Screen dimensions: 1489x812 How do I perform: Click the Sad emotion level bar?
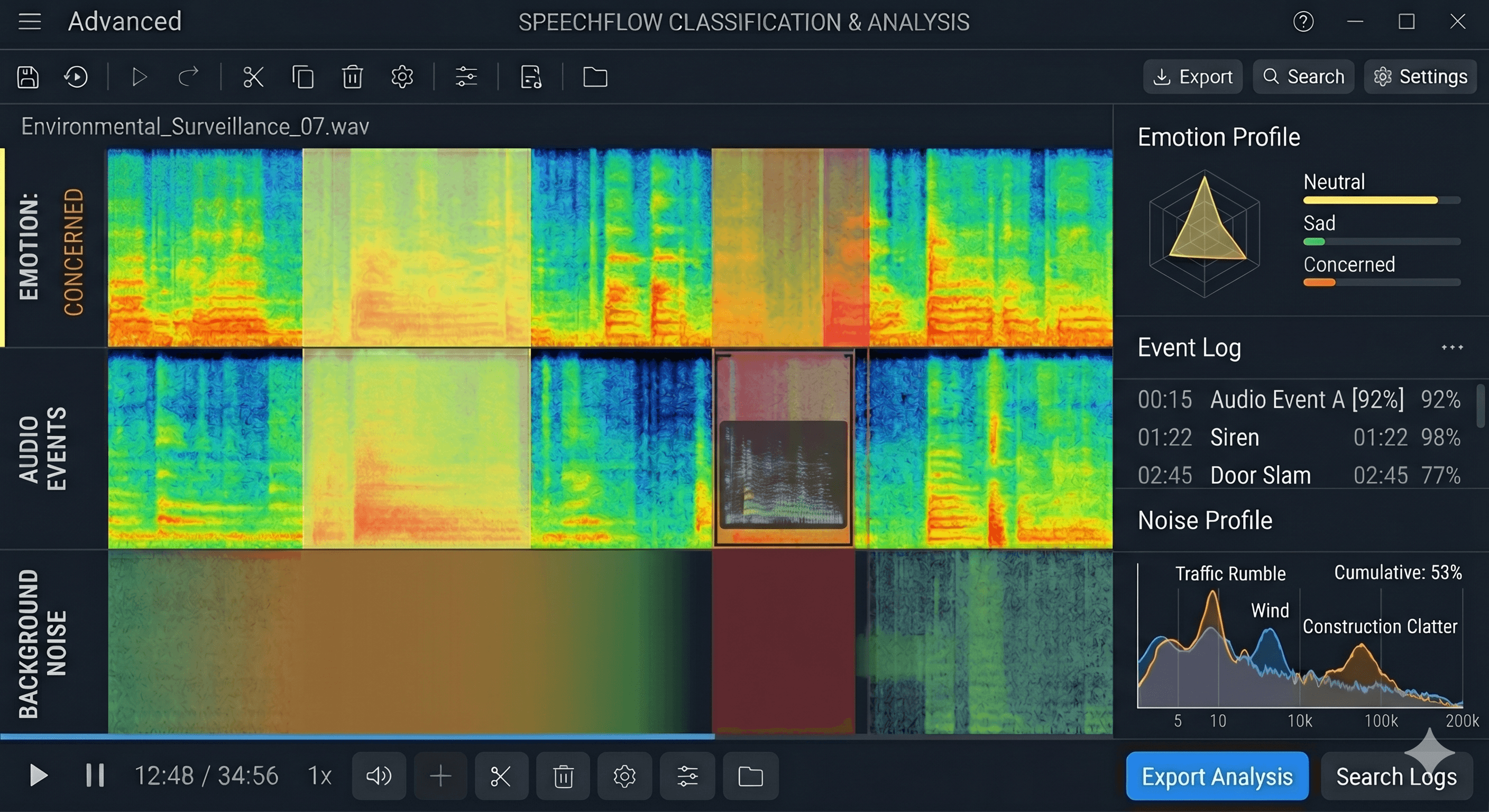coord(1382,242)
